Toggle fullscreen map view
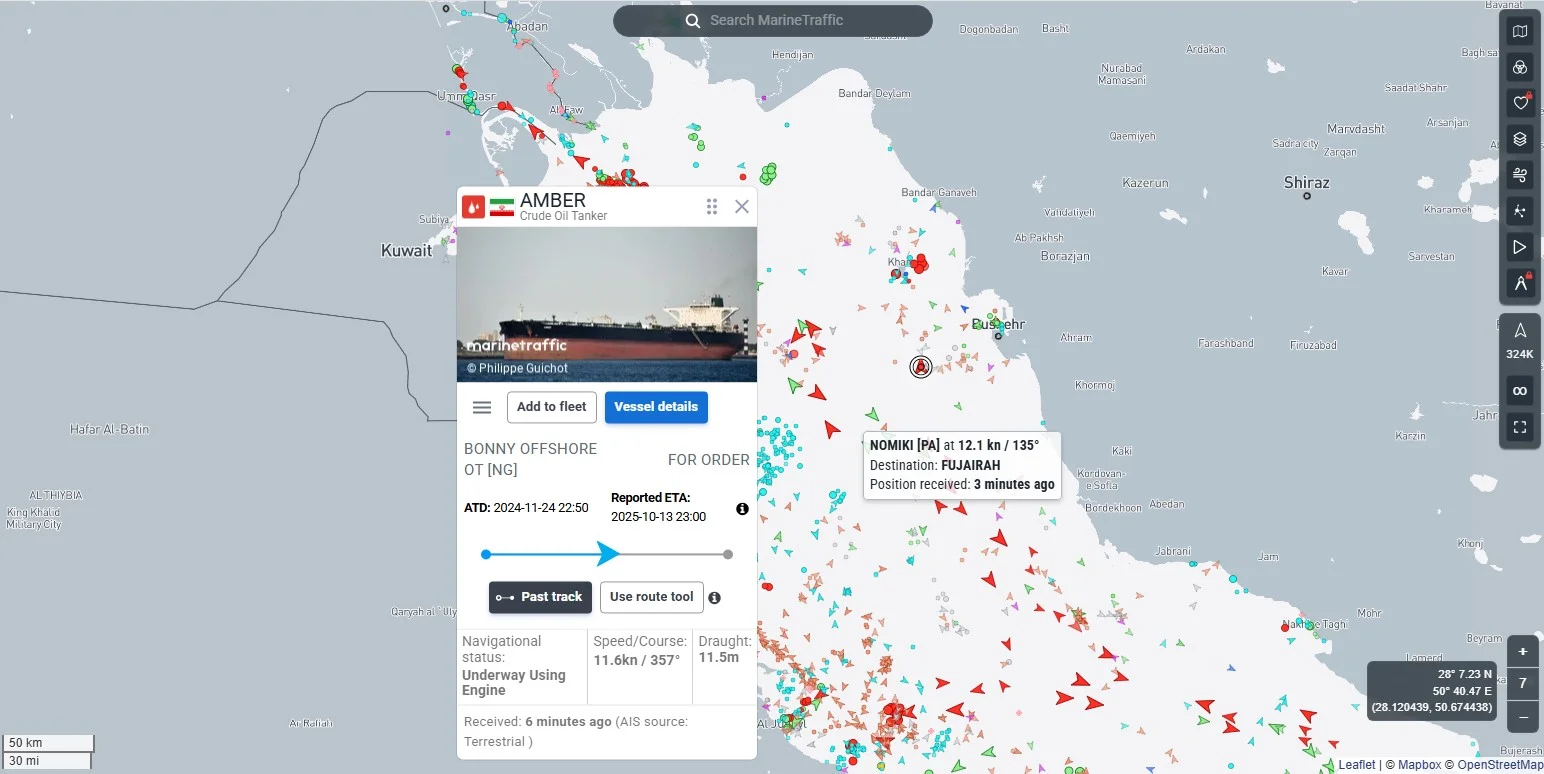The height and width of the screenshot is (774, 1544). click(1520, 428)
